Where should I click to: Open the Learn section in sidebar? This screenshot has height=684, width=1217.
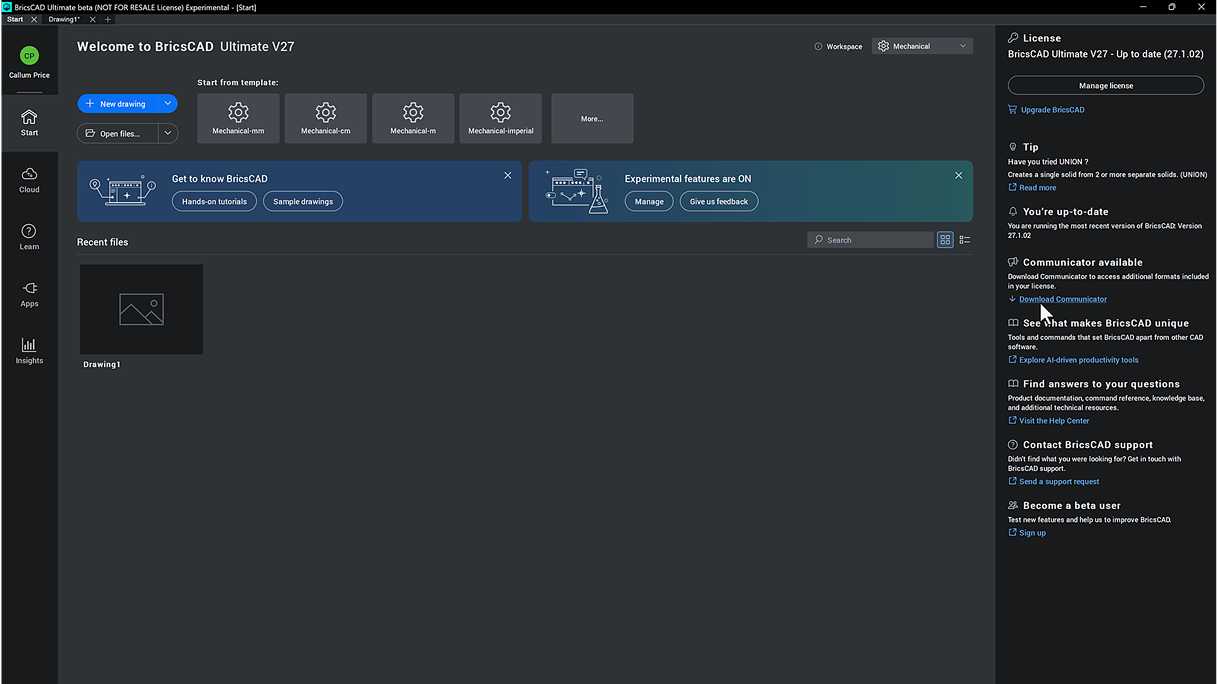29,237
